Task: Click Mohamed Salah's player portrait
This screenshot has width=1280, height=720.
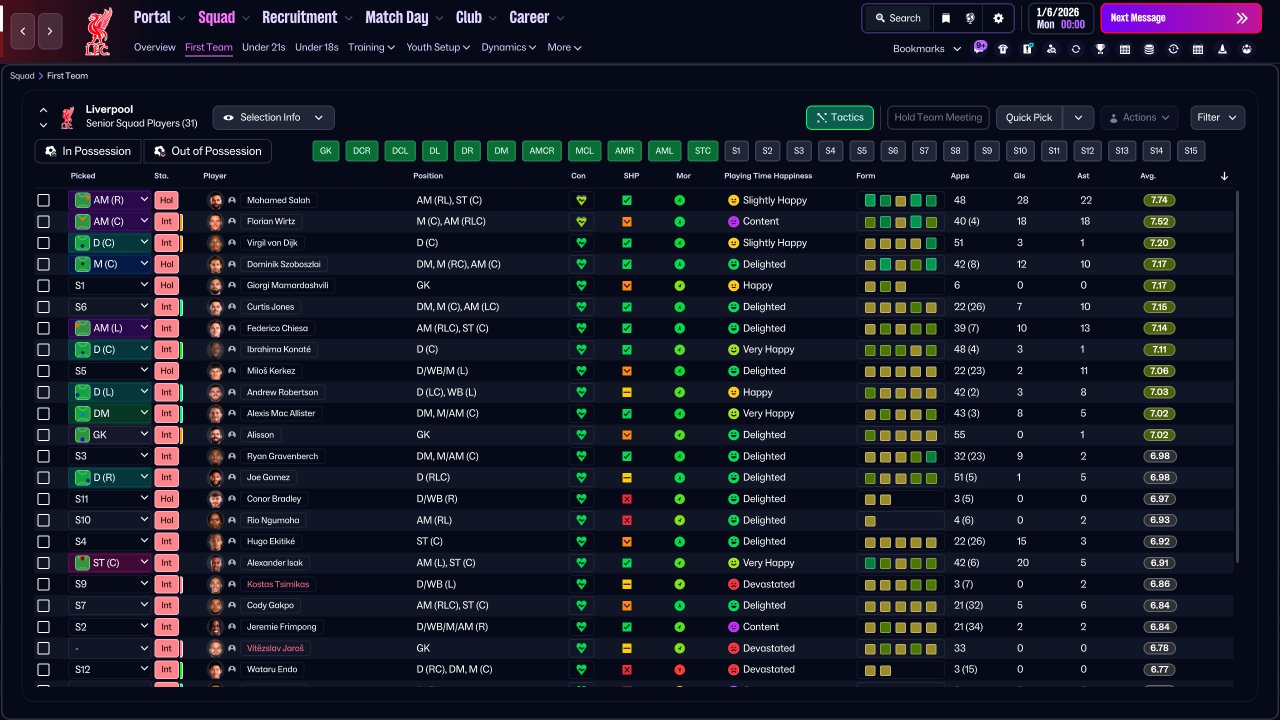Action: point(215,200)
